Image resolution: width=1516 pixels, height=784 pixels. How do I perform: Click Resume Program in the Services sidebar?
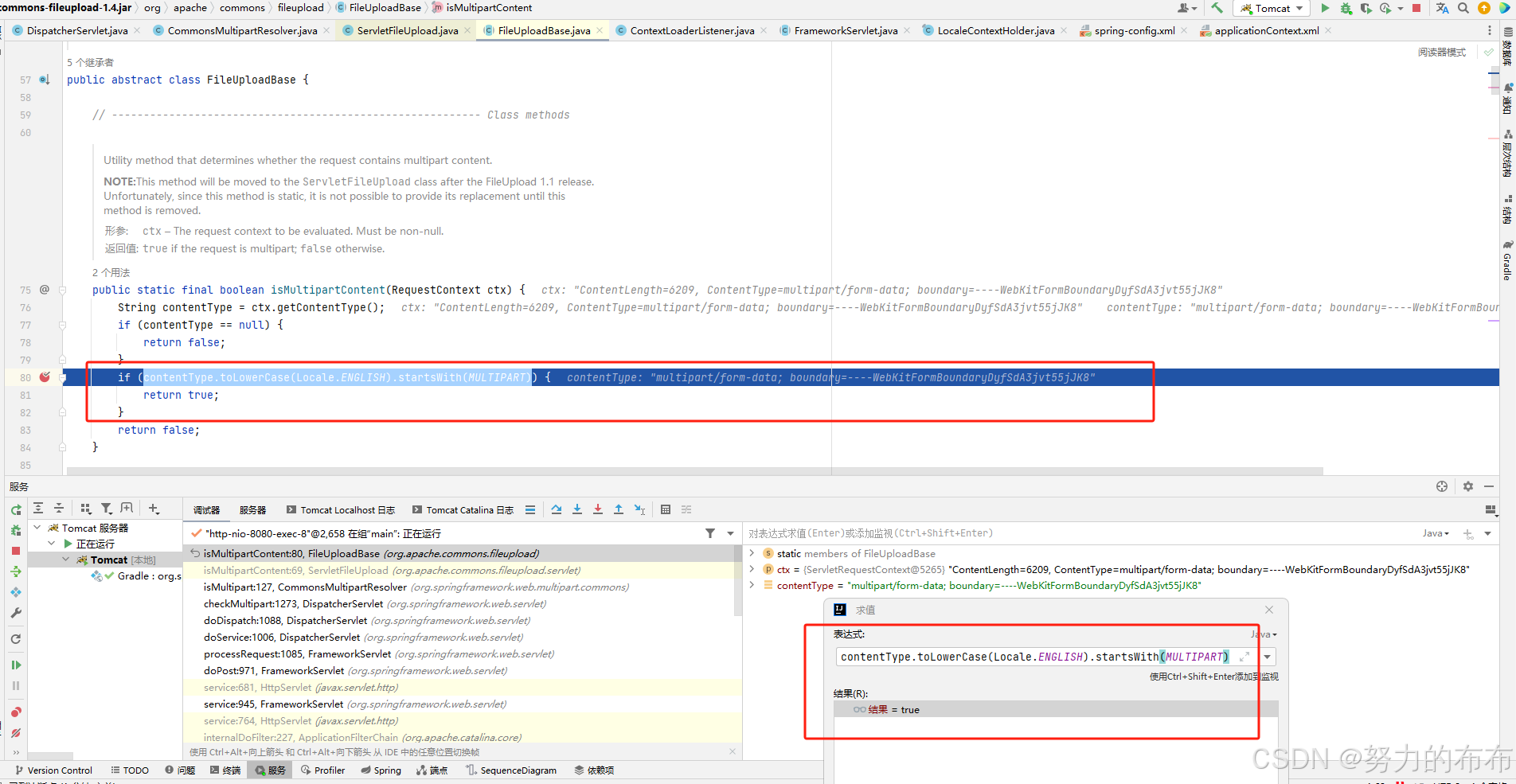(16, 665)
